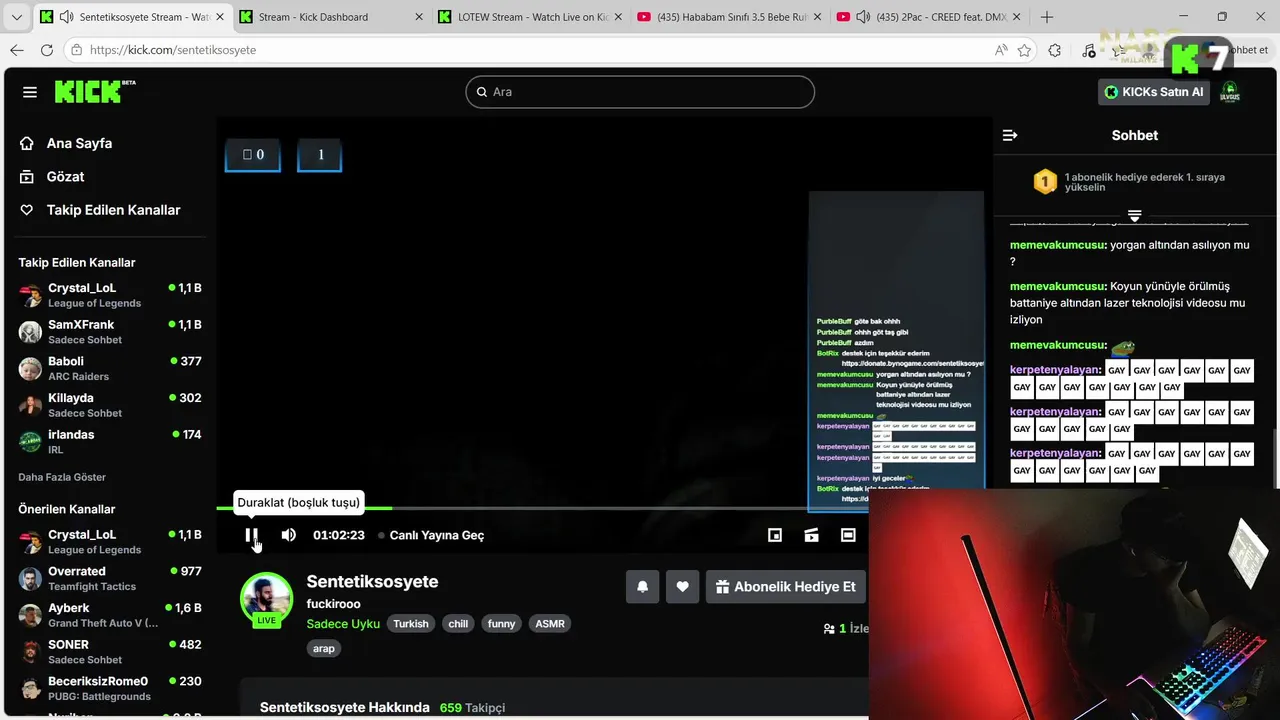Click Canlı Yayına Geç to go live
The height and width of the screenshot is (720, 1280).
point(431,535)
